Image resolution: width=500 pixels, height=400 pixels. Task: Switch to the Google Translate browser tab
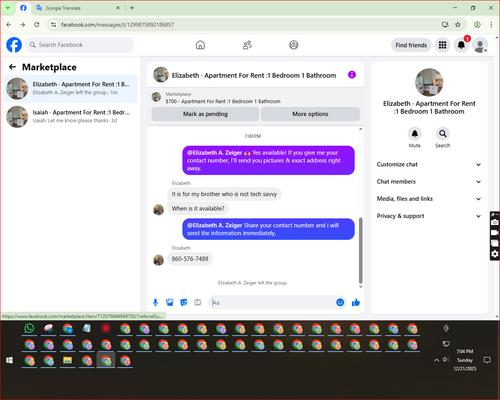[x=78, y=8]
